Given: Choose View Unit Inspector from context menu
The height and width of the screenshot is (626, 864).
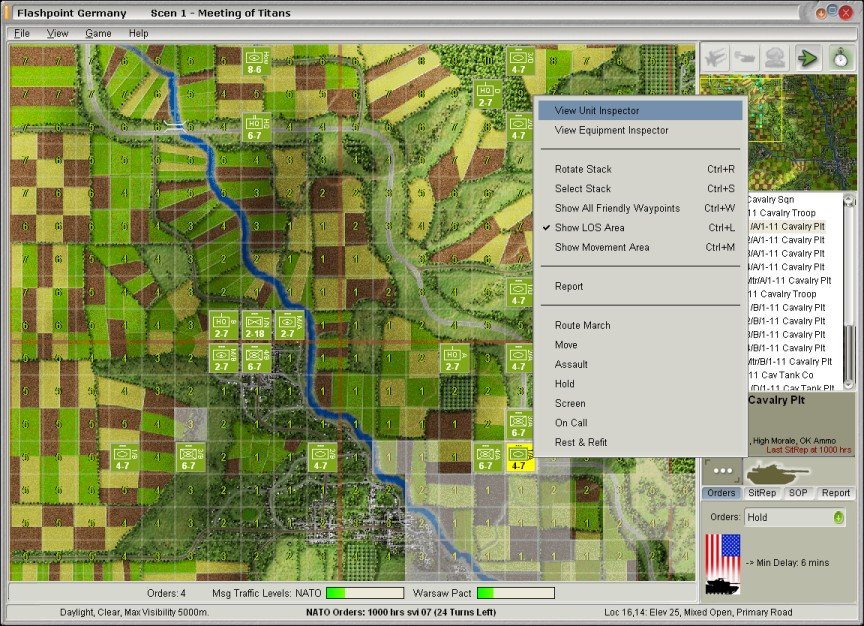Looking at the screenshot, I should tap(640, 111).
